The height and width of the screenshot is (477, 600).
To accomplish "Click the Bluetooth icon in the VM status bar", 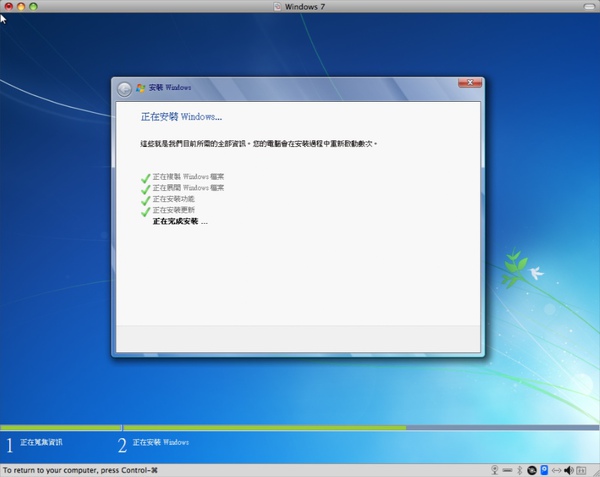I will pyautogui.click(x=520, y=470).
